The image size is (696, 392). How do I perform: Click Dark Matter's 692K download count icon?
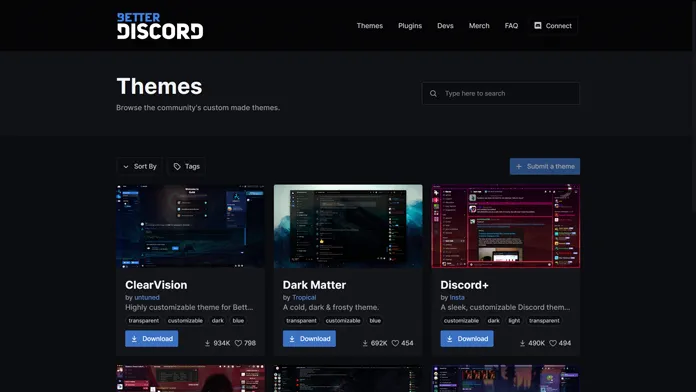(x=365, y=343)
